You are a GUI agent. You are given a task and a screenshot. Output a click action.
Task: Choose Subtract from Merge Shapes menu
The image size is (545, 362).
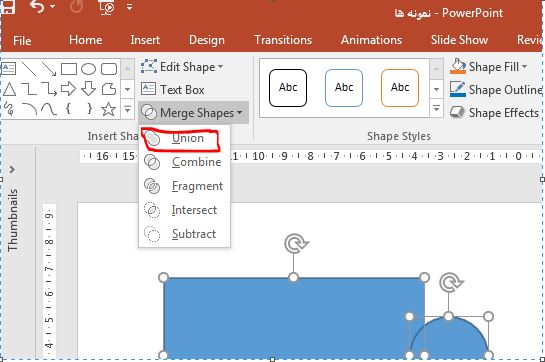[184, 234]
